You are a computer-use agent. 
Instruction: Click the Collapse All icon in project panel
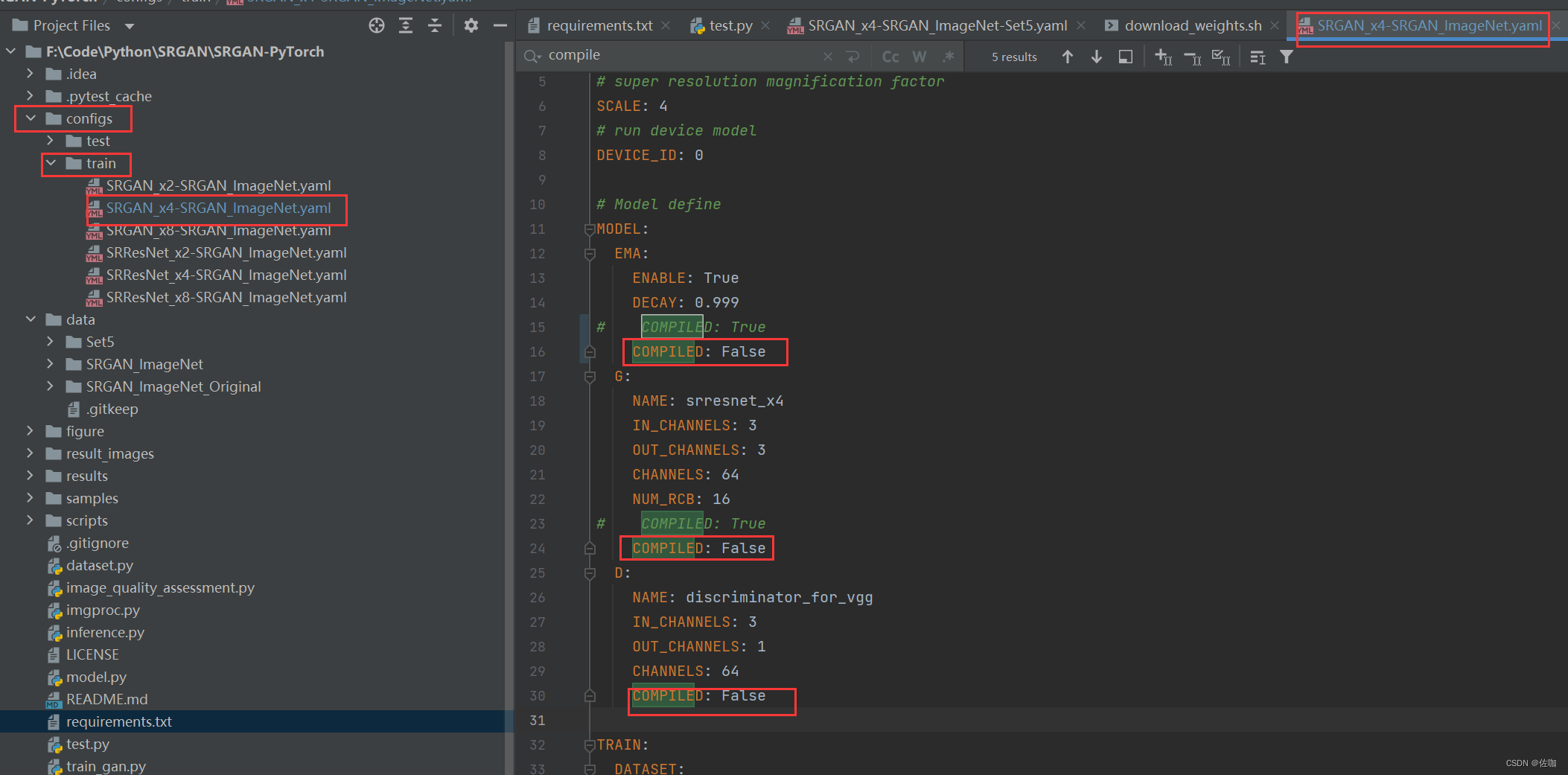(435, 25)
